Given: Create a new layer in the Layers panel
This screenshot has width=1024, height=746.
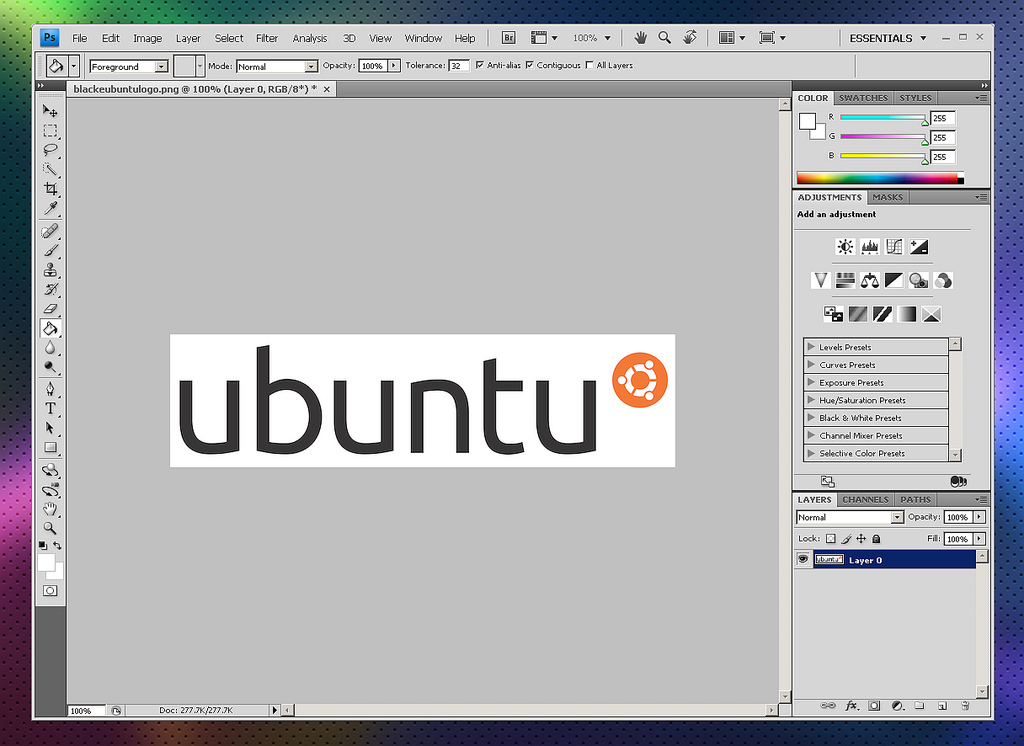Looking at the screenshot, I should tap(942, 706).
